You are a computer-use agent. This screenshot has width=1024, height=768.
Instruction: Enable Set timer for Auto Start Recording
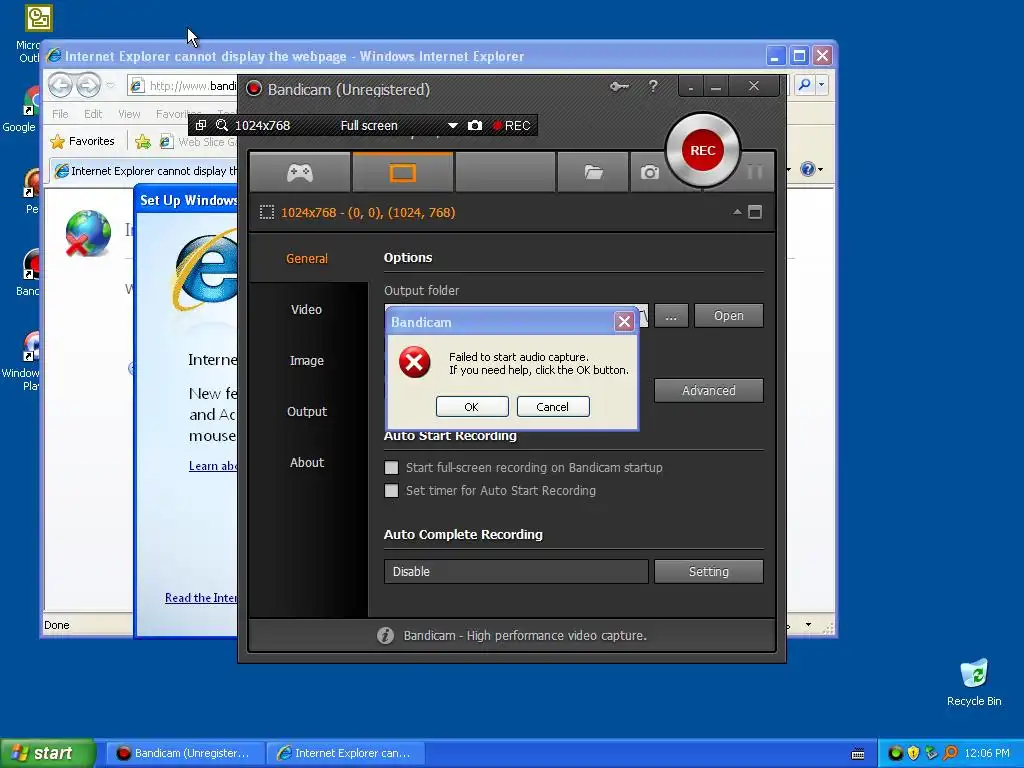[x=391, y=490]
